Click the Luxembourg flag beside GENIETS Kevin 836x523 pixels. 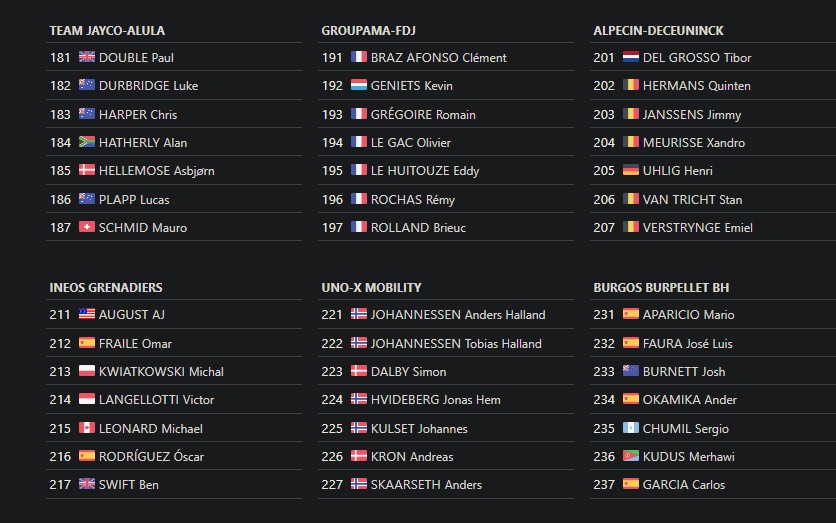tap(359, 85)
